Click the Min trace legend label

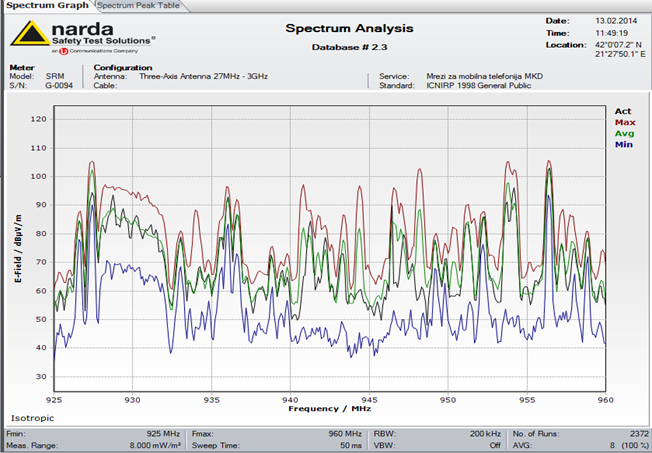[623, 145]
